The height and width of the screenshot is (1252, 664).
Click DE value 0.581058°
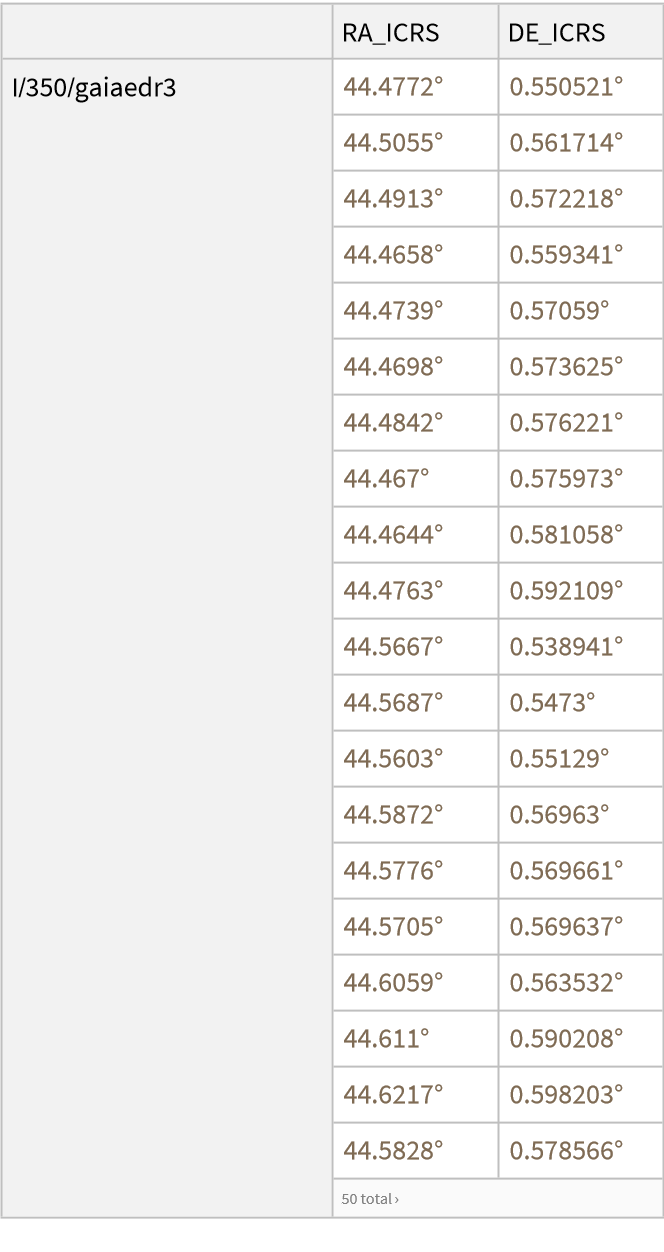click(566, 535)
